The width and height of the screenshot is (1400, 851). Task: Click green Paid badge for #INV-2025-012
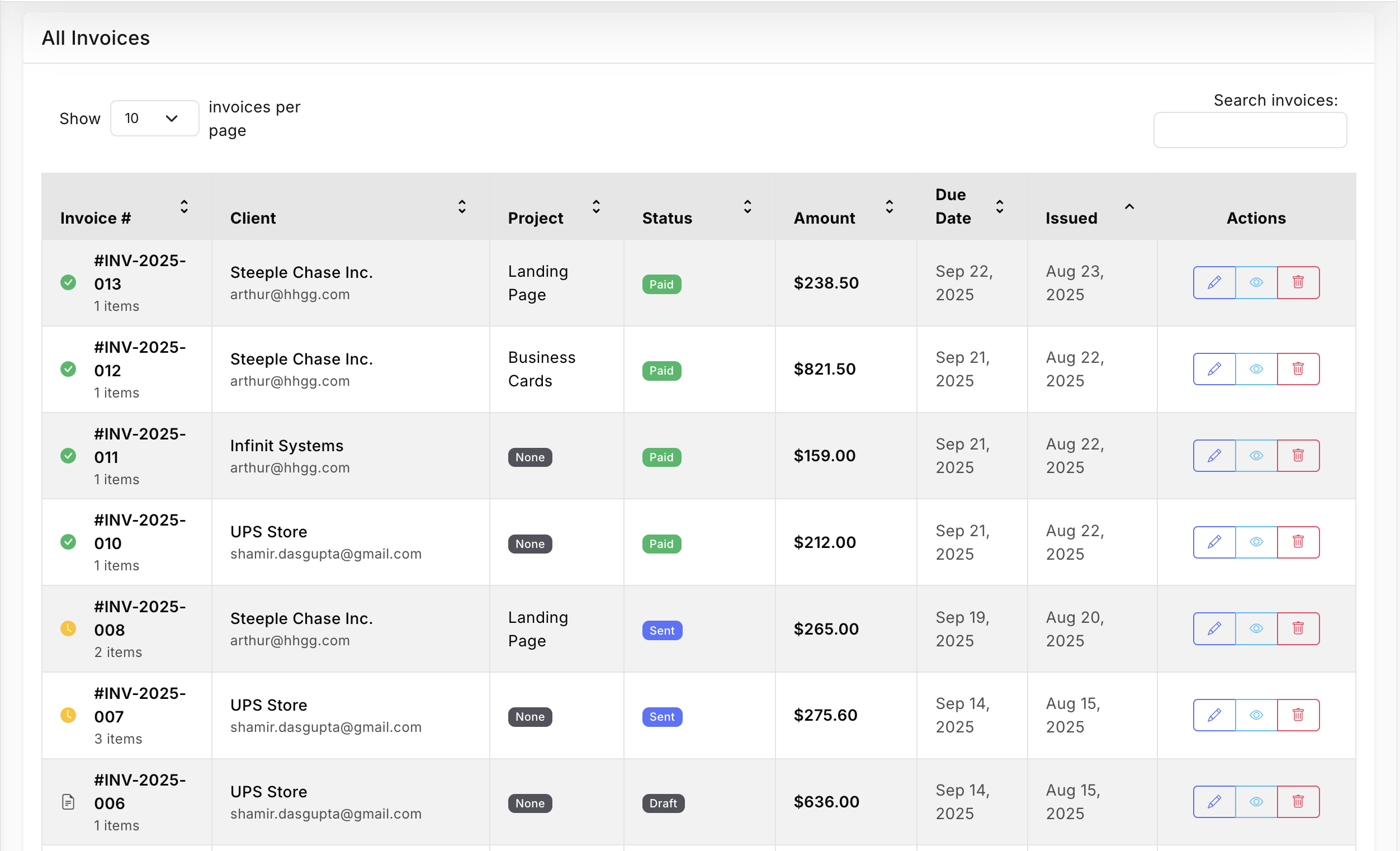point(661,371)
